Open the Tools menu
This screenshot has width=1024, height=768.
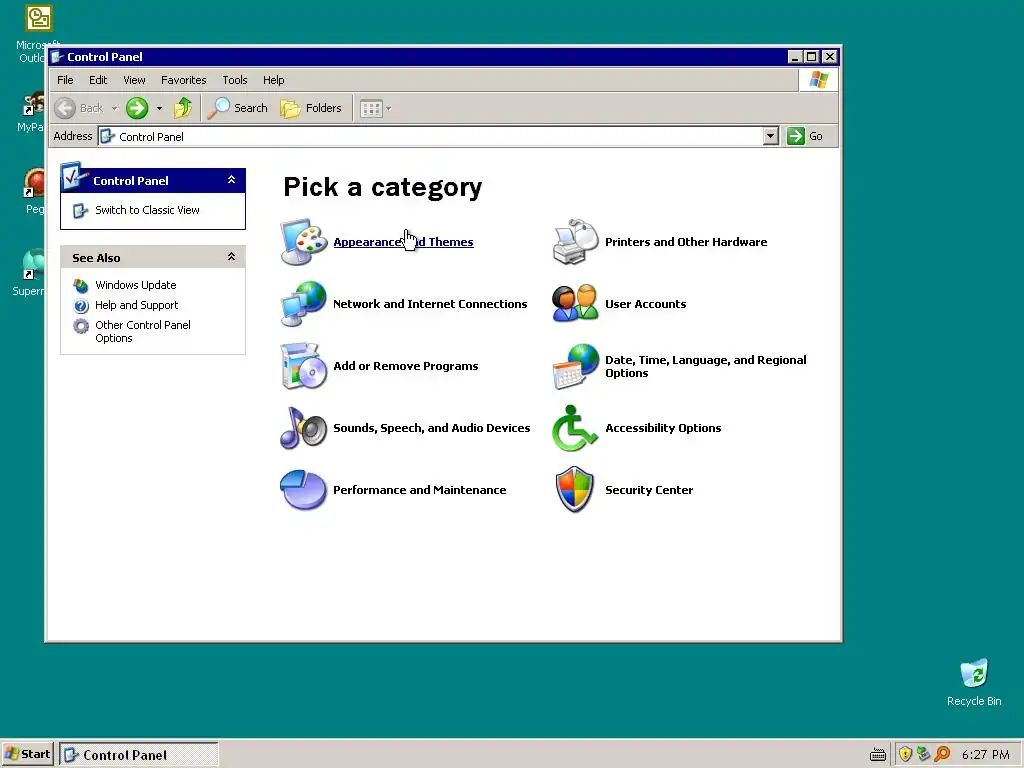pyautogui.click(x=234, y=80)
